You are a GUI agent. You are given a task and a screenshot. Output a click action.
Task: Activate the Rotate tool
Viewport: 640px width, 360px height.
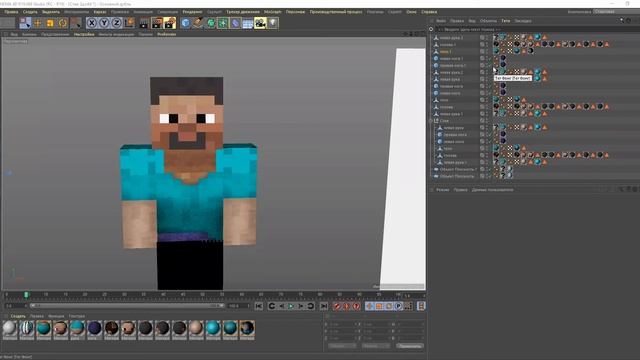tap(62, 23)
